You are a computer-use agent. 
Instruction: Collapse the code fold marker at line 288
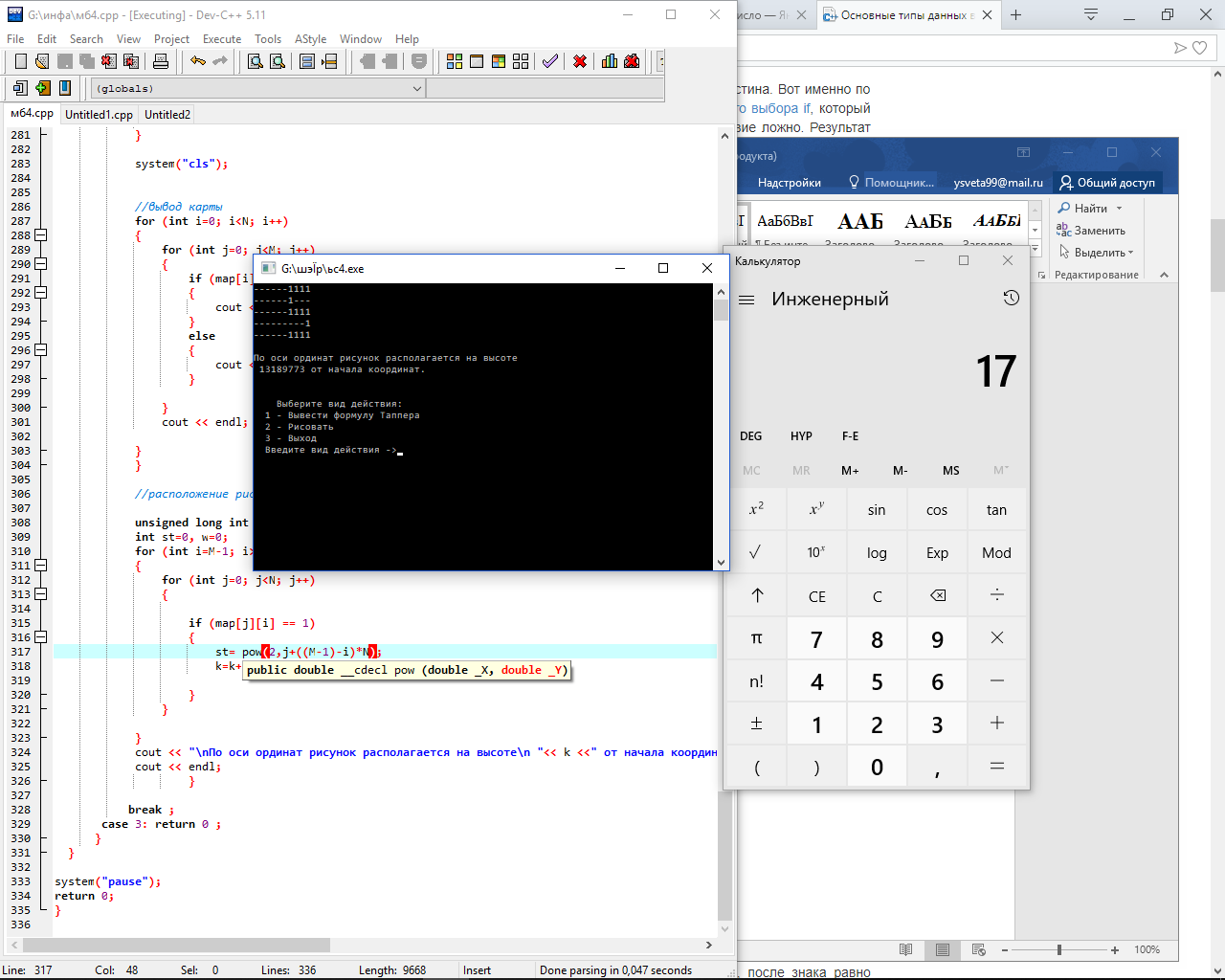click(x=41, y=235)
